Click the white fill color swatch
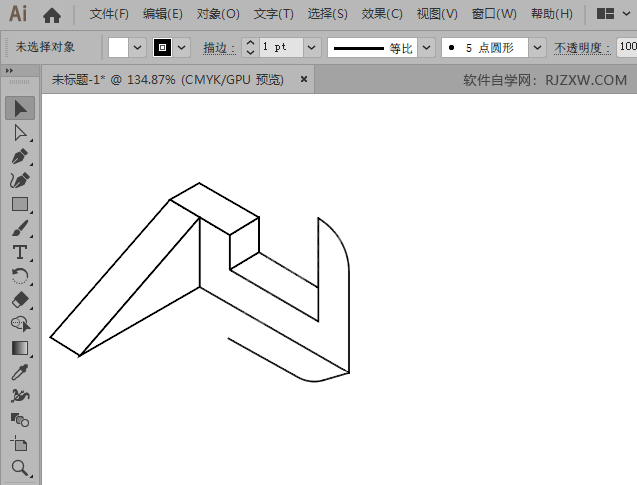Screen dimensions: 637x485 [118, 48]
